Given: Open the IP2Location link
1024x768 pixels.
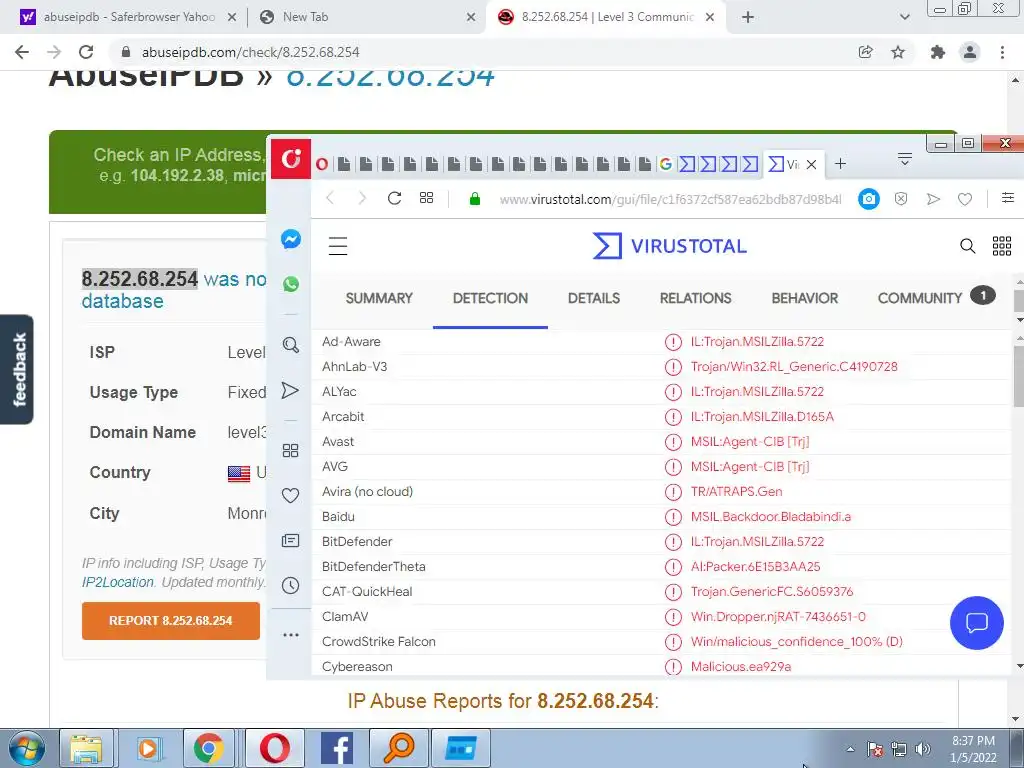Looking at the screenshot, I should [x=118, y=582].
